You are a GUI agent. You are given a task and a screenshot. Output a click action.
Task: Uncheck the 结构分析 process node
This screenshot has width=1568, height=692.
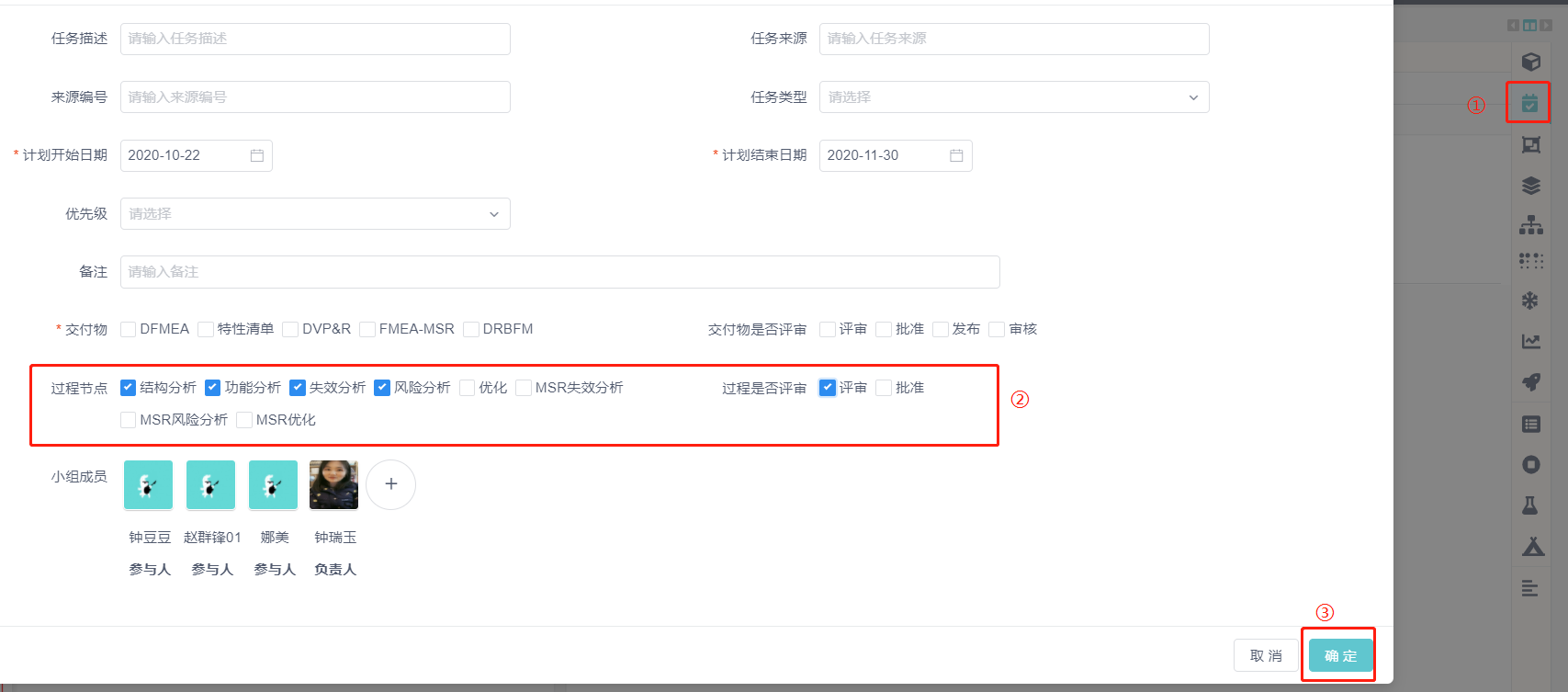click(129, 388)
